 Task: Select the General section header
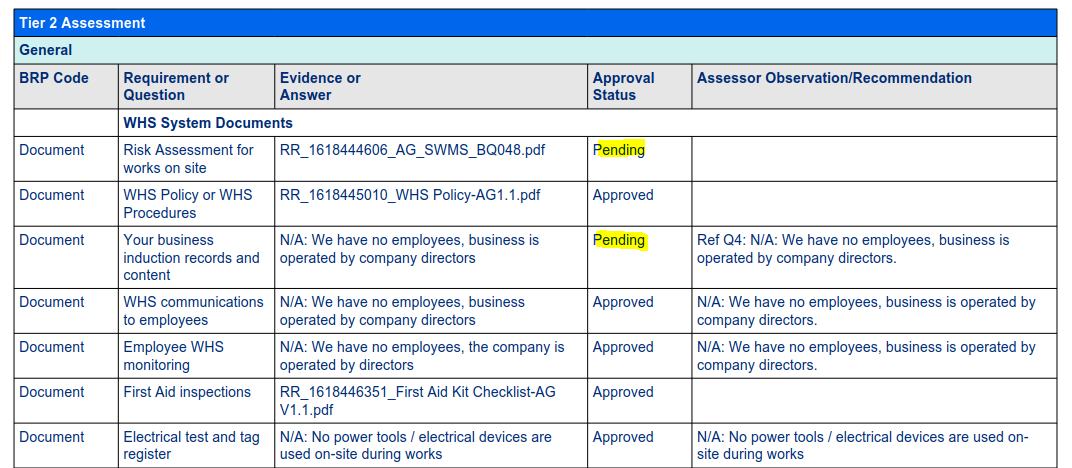(x=46, y=50)
